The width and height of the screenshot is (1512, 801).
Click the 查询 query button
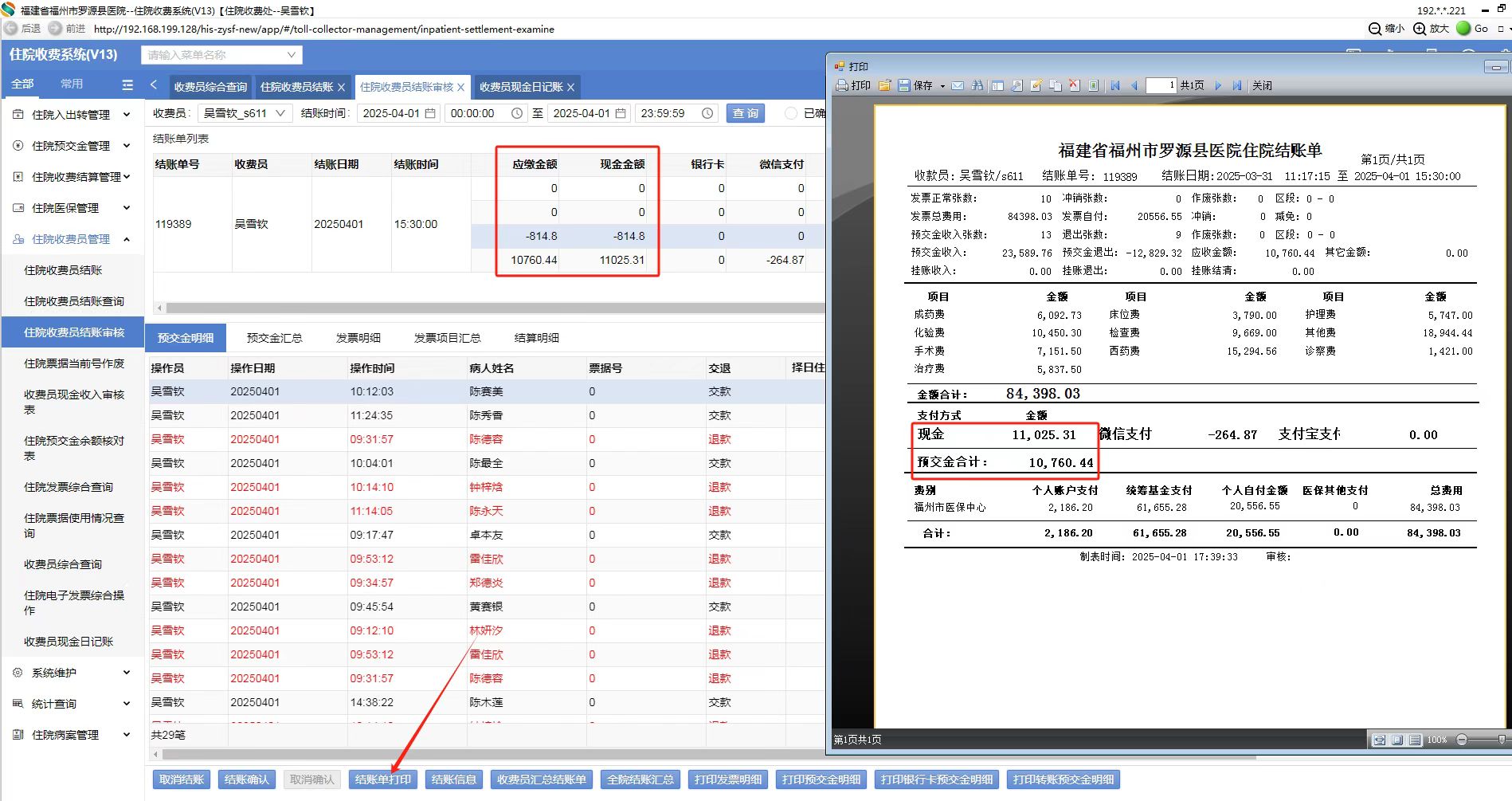[x=746, y=113]
